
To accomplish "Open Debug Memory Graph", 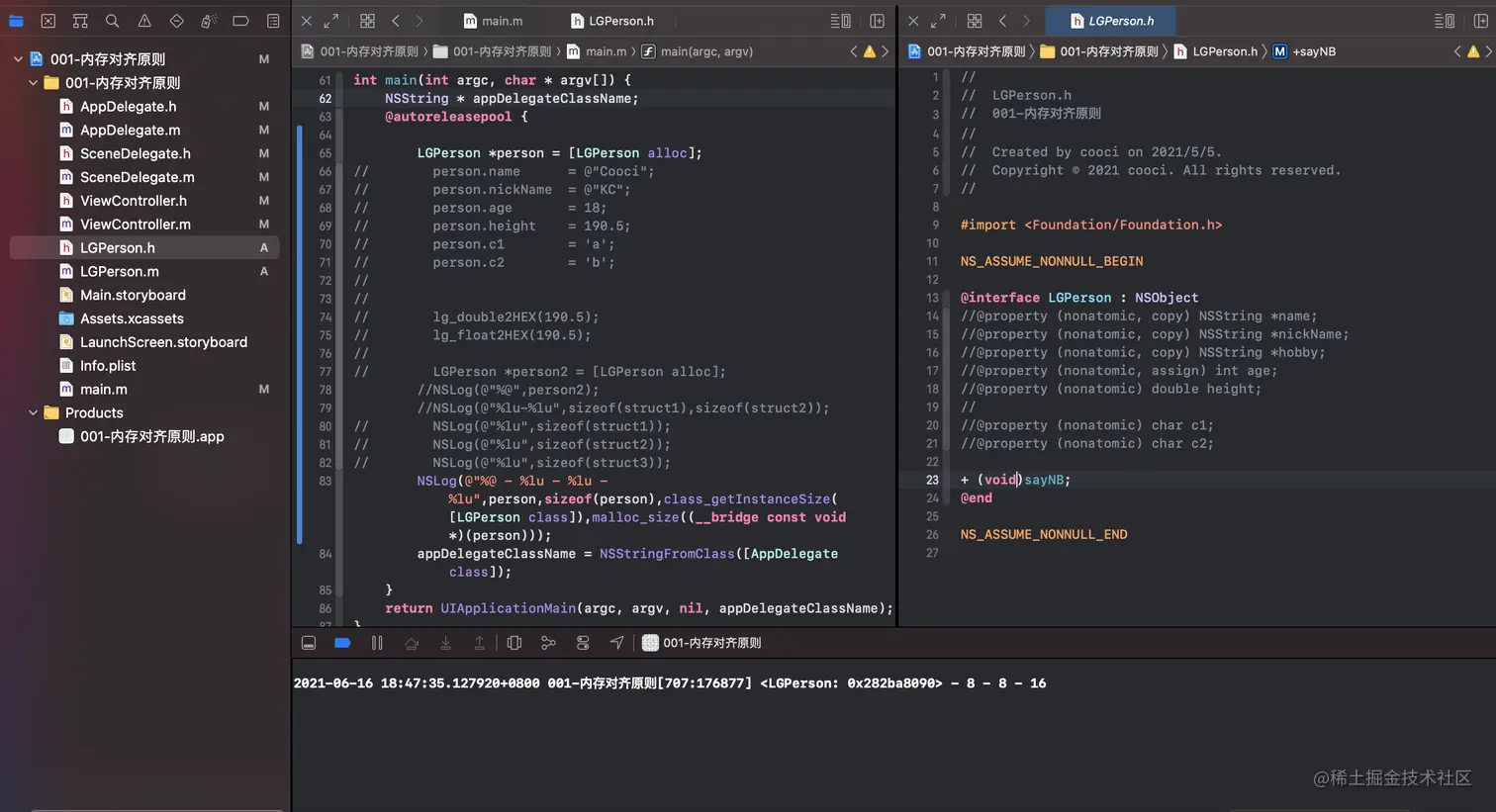I will coord(548,643).
